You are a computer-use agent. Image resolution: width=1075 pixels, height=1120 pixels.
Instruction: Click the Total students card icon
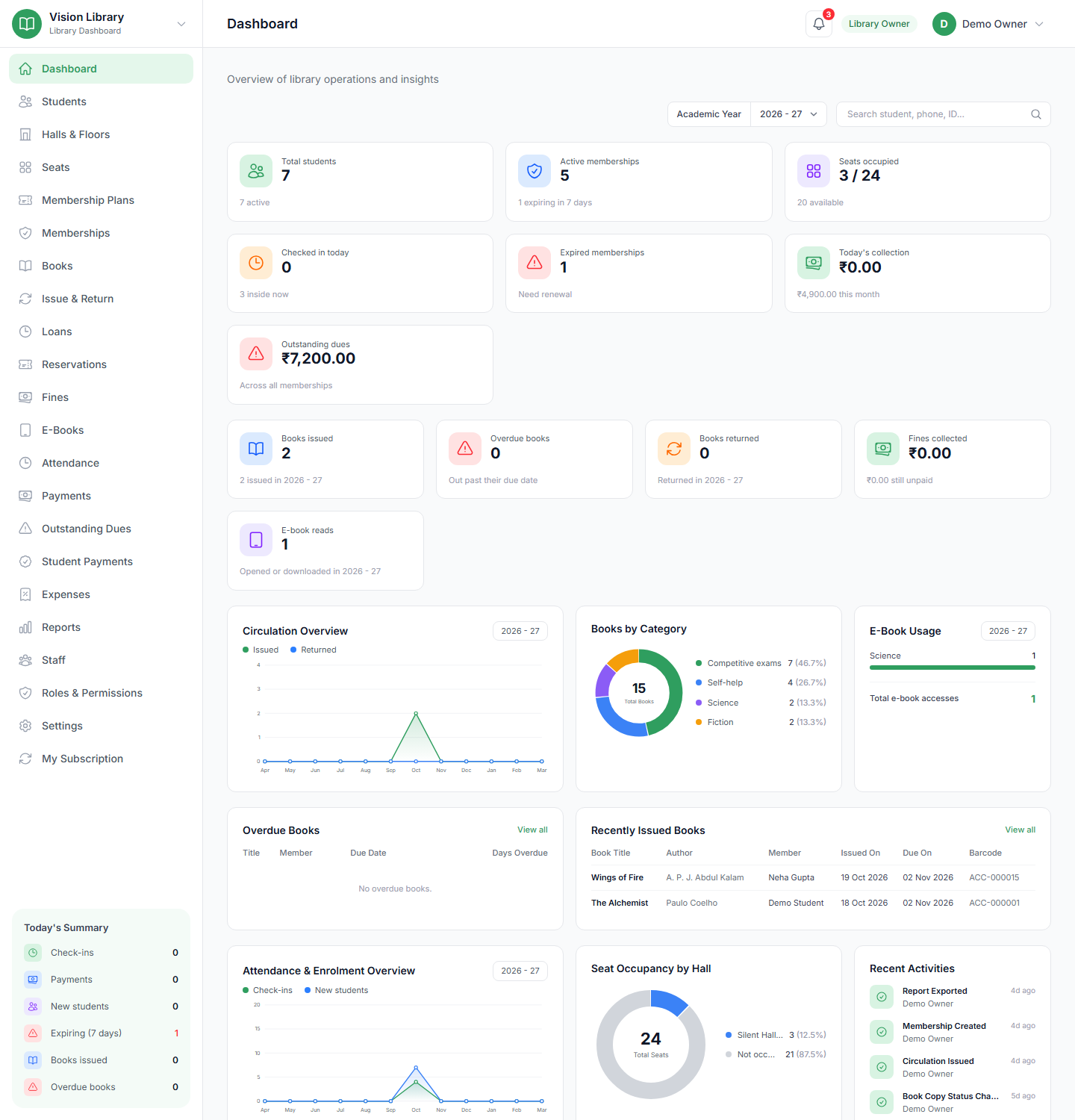(x=256, y=171)
